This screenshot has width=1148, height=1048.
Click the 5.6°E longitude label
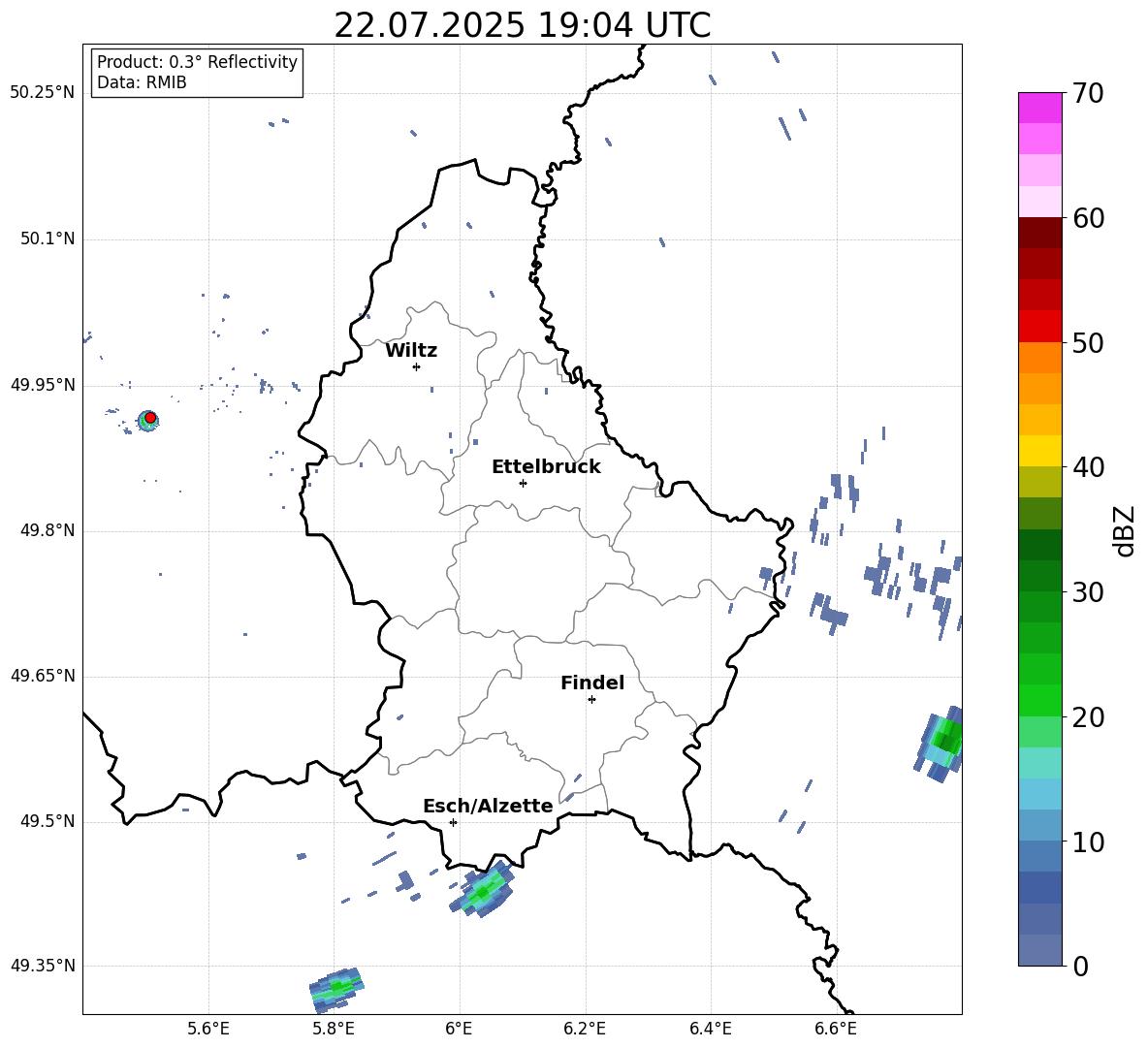[208, 1029]
